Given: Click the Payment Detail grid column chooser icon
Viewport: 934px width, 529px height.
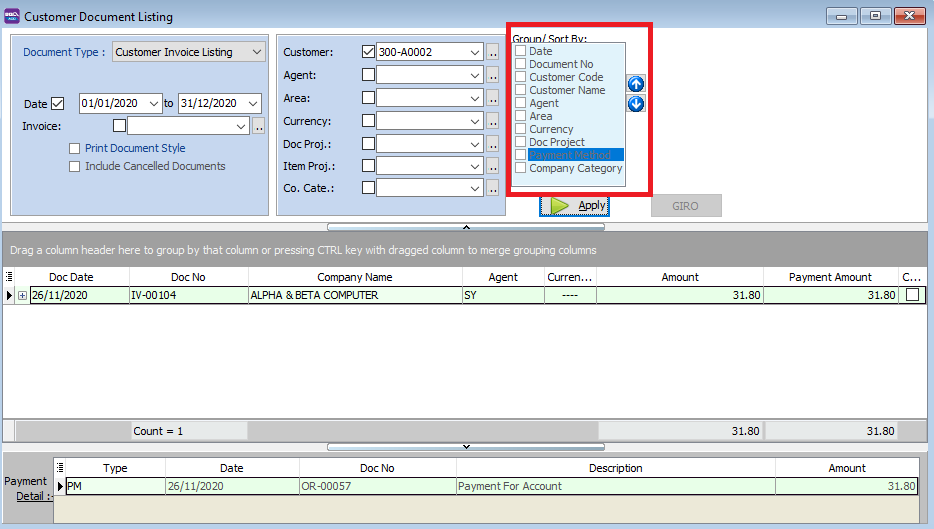Looking at the screenshot, I should 60,467.
